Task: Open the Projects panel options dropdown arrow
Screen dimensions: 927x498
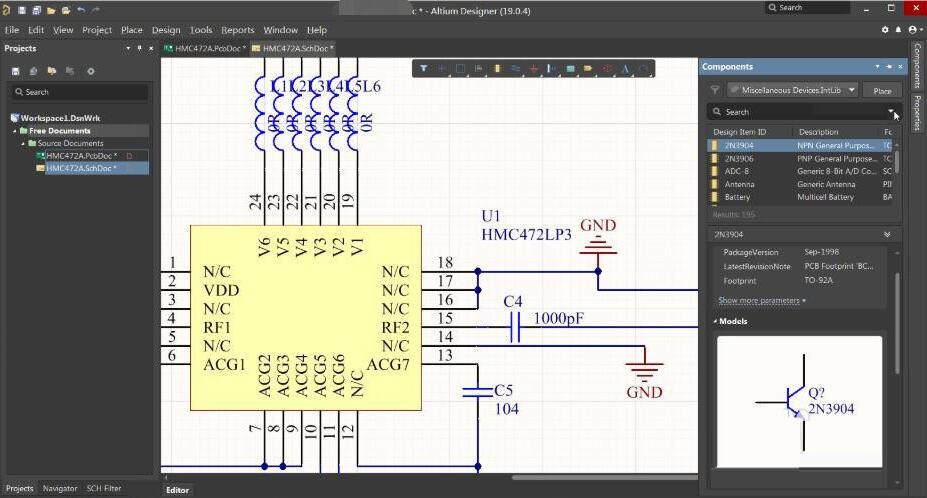Action: (128, 48)
